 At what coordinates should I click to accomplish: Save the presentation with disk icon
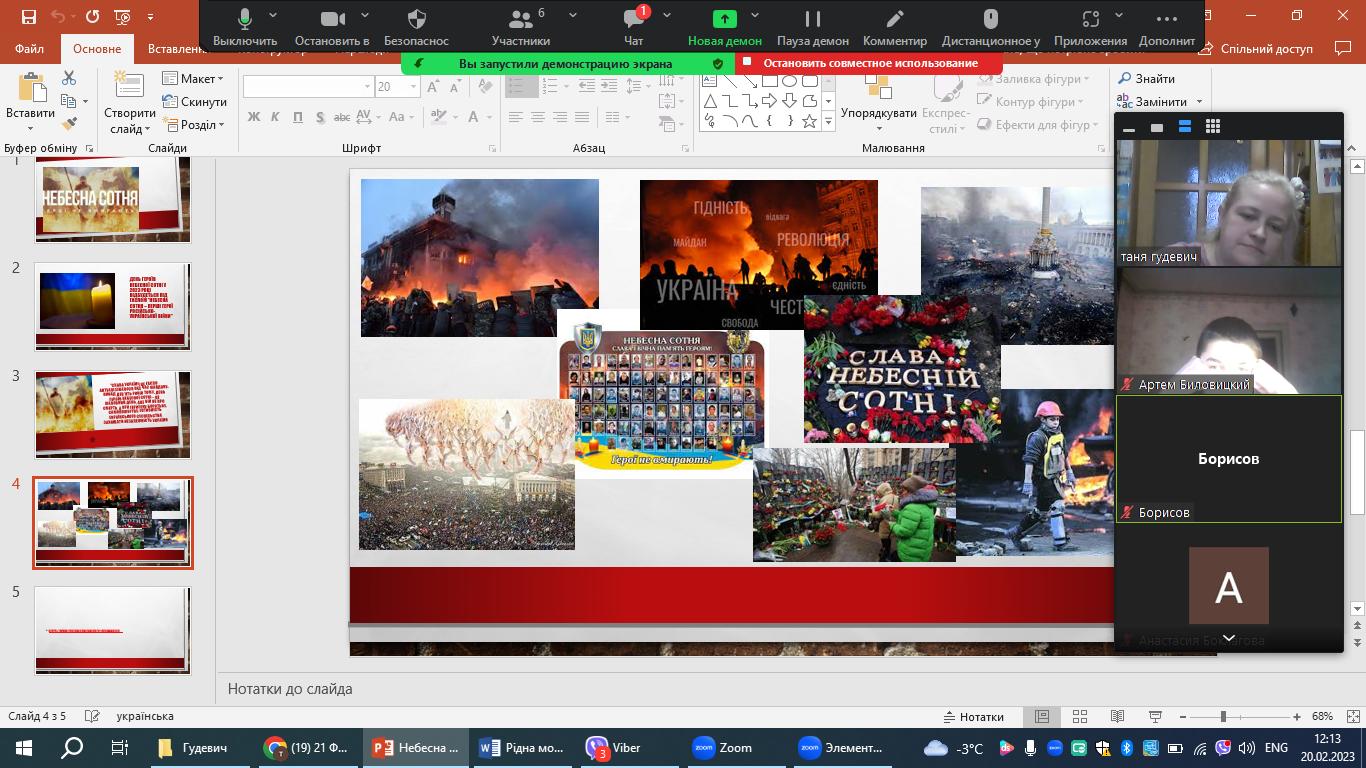[x=28, y=17]
